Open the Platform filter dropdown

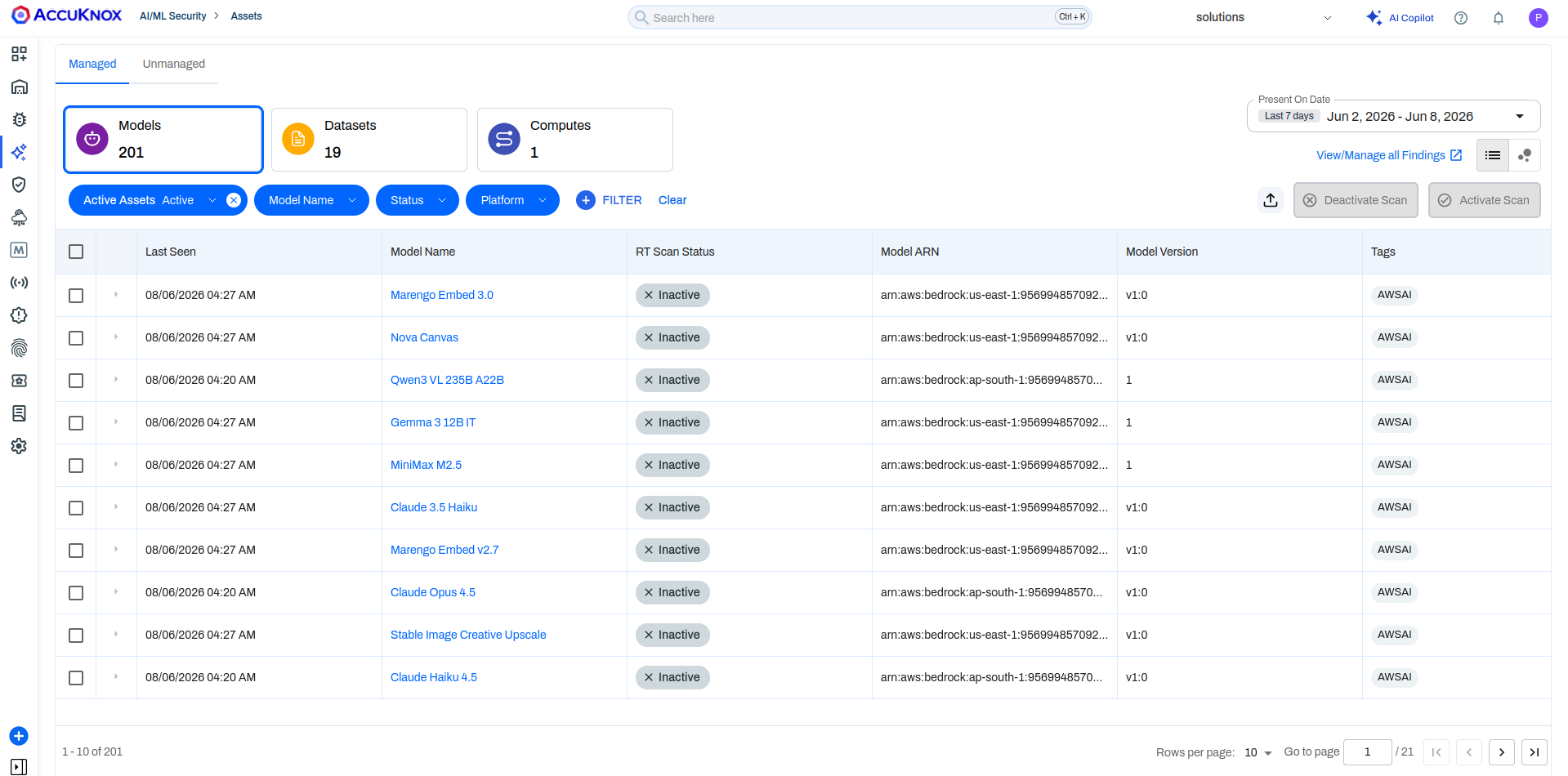512,200
